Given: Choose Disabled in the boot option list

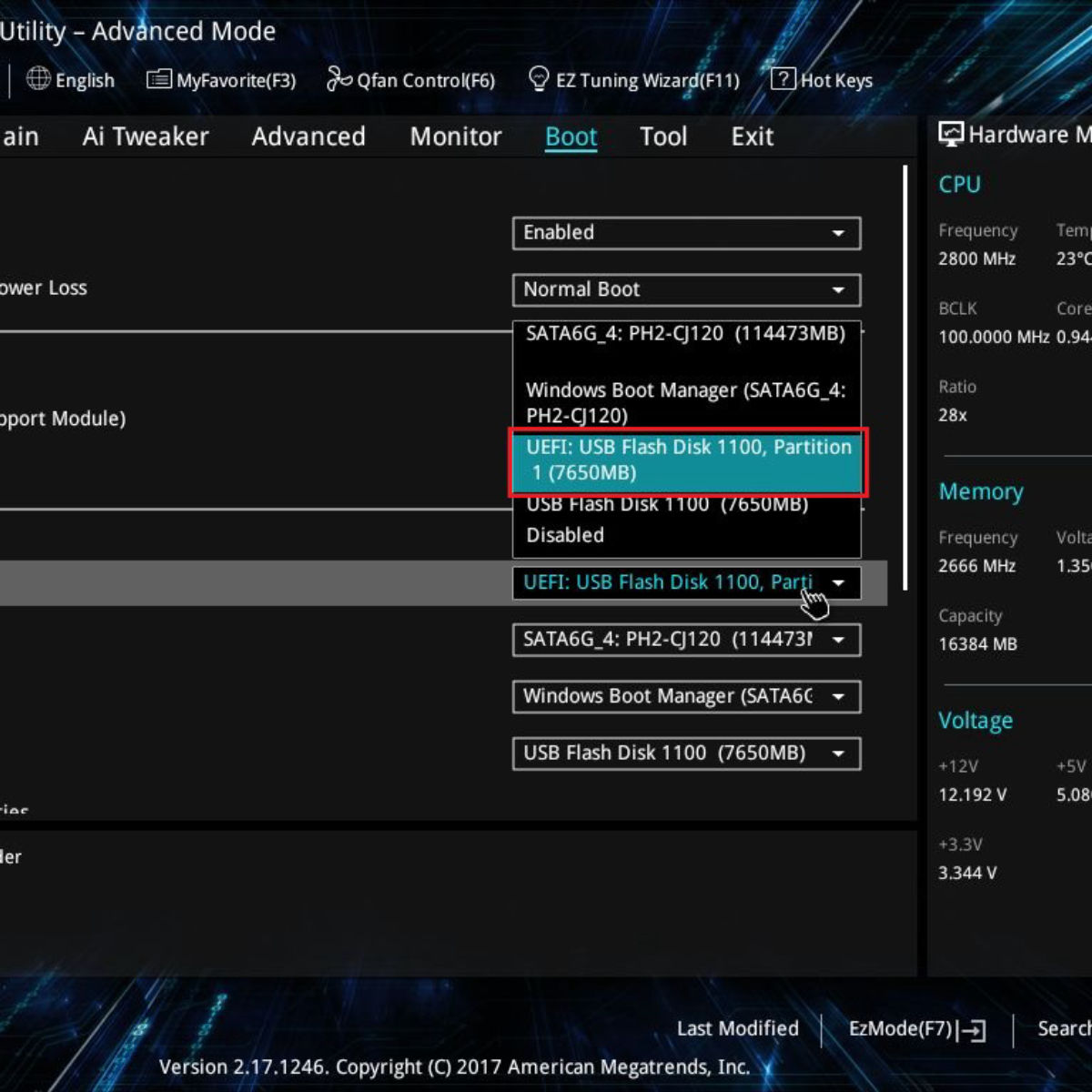Looking at the screenshot, I should click(x=687, y=535).
